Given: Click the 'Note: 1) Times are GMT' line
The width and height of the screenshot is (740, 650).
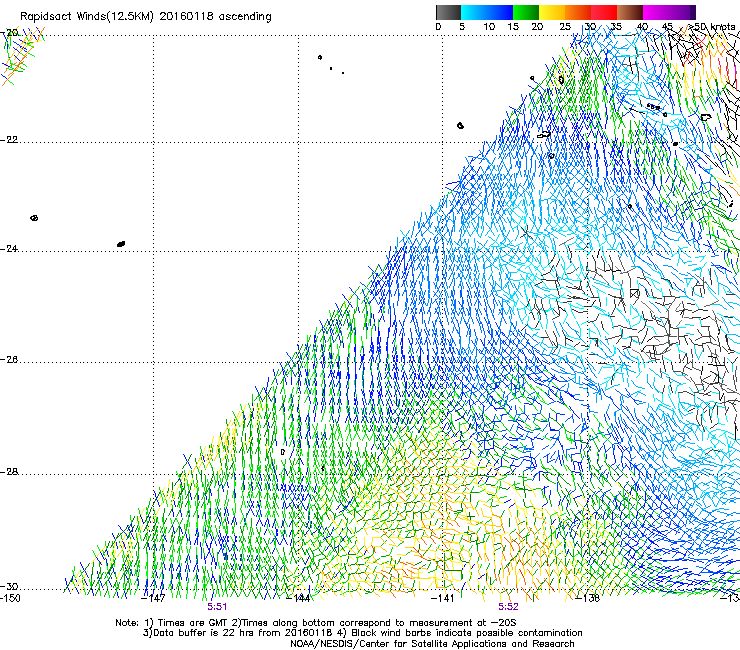Looking at the screenshot, I should 316,623.
